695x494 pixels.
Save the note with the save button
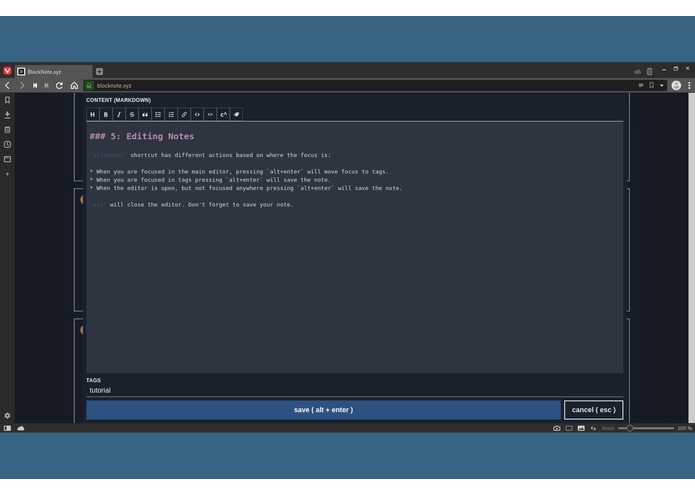pos(324,410)
